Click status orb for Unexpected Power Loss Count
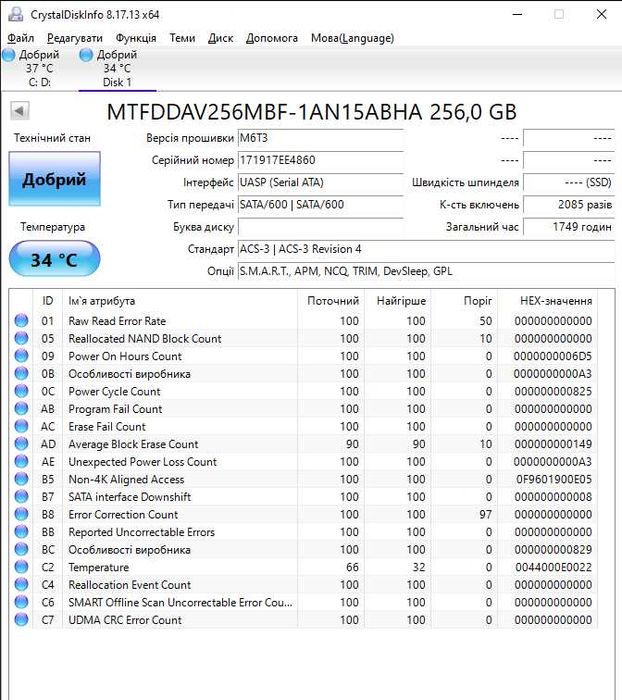 (21, 461)
